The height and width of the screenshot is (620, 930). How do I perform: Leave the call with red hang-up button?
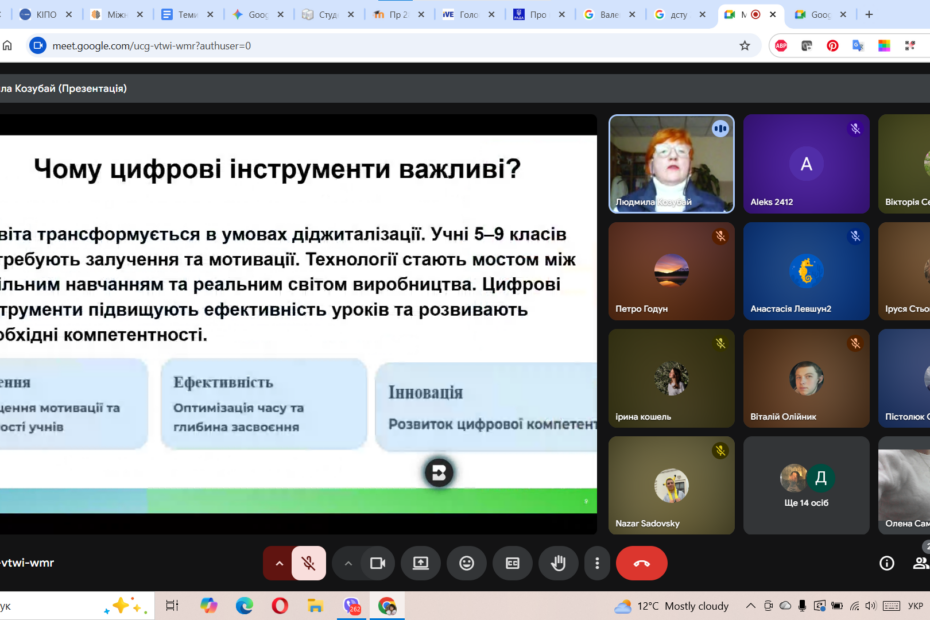(x=641, y=563)
